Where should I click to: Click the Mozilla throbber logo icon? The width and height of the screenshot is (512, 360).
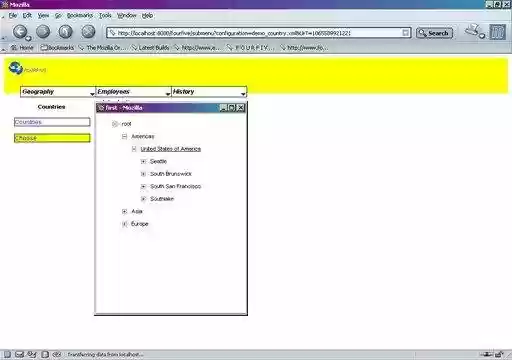click(497, 32)
